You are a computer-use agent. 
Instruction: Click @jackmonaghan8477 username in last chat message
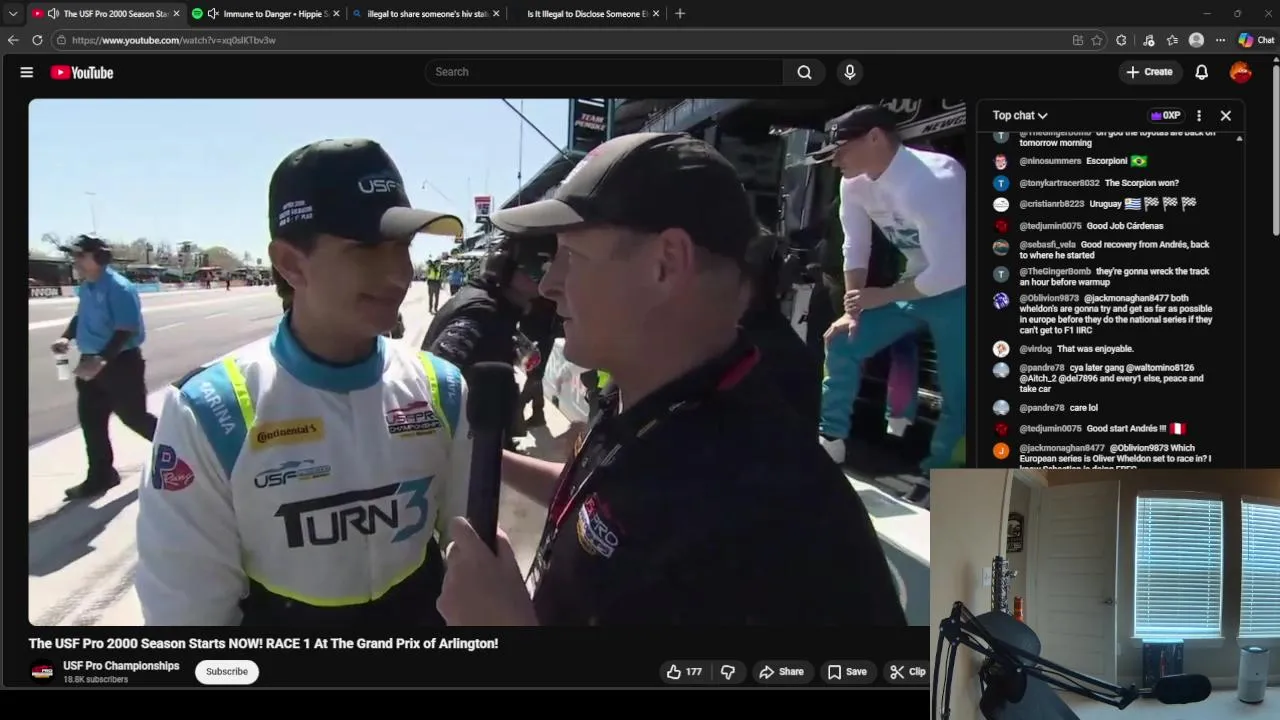(1062, 448)
